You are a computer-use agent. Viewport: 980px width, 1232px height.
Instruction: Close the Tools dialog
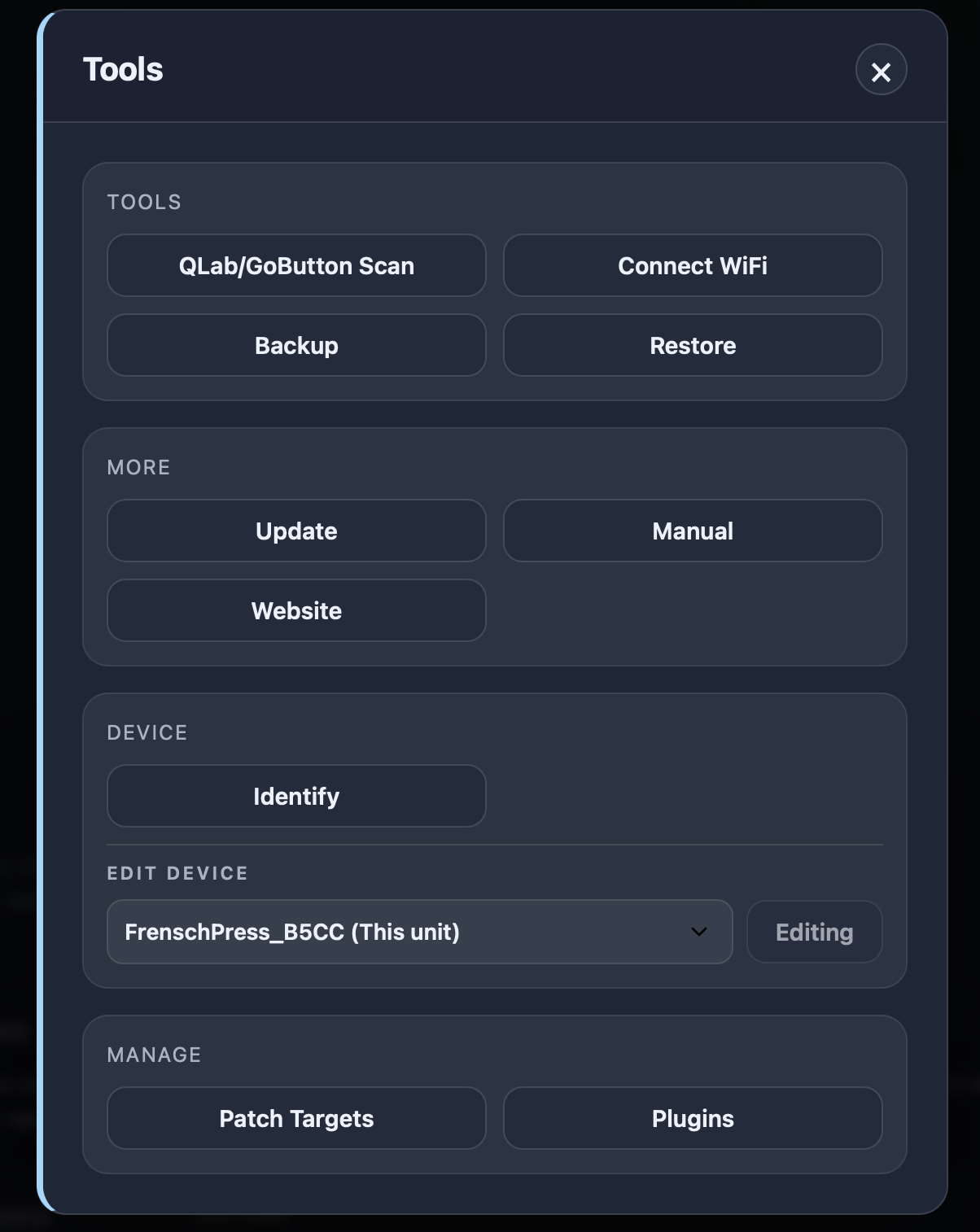click(x=881, y=70)
